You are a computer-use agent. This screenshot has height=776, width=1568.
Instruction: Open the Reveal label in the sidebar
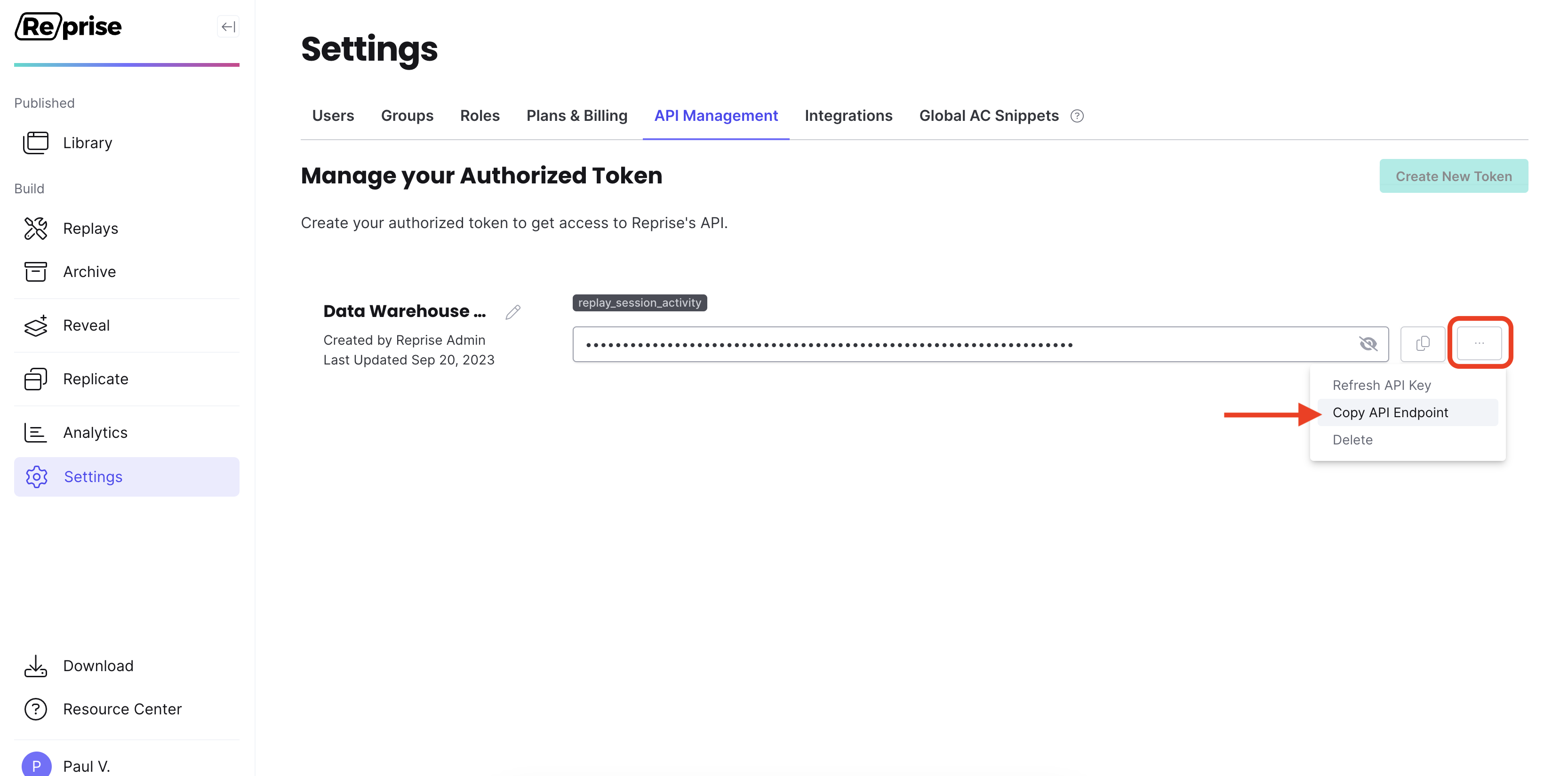[87, 325]
